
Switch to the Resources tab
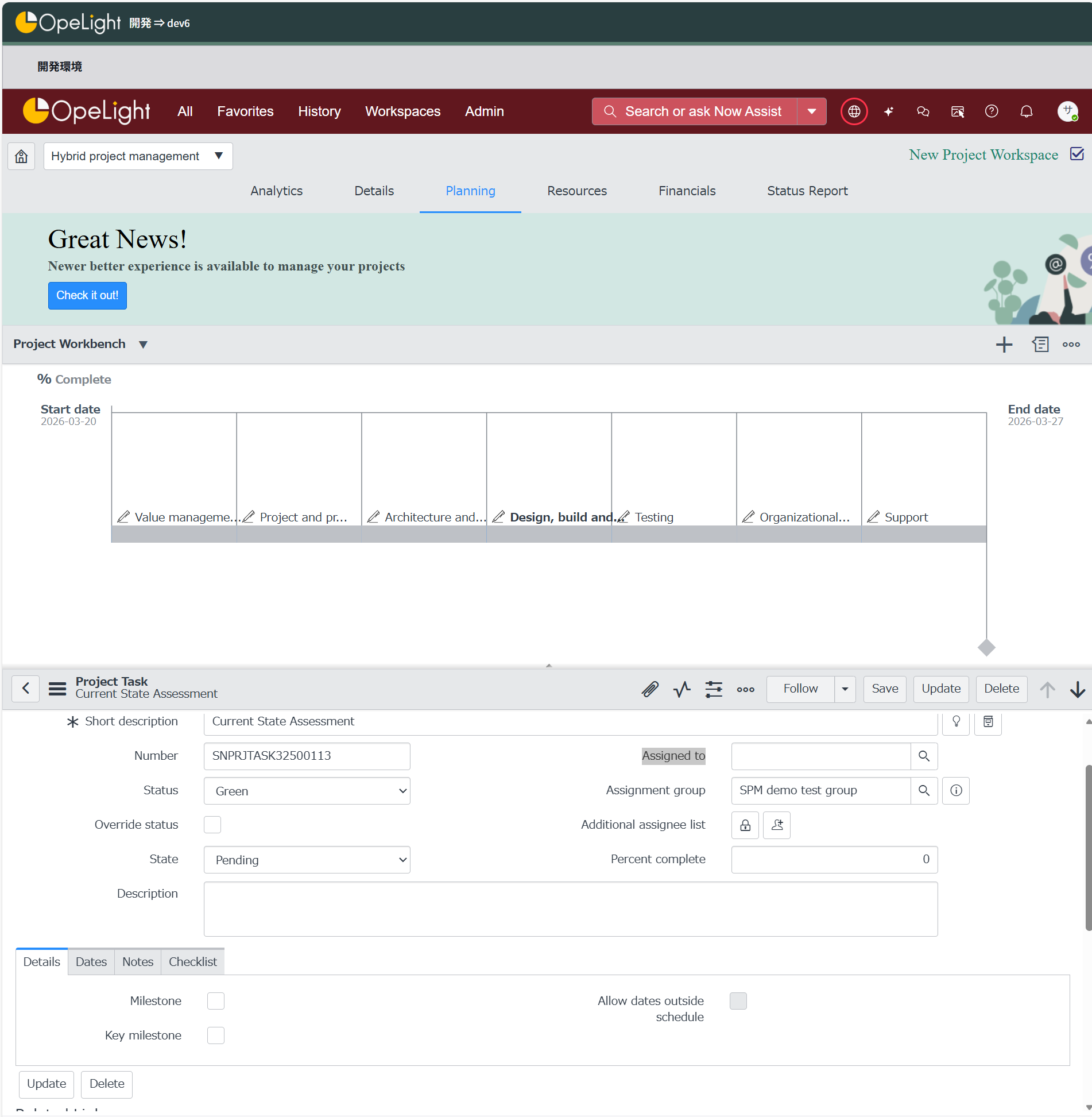pyautogui.click(x=576, y=191)
